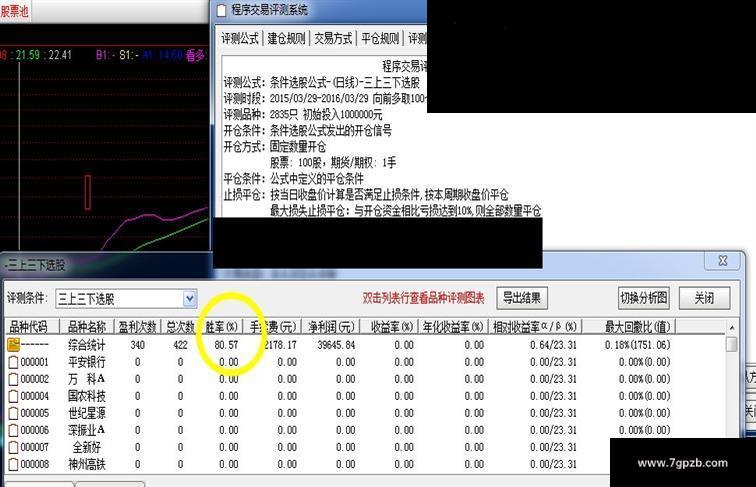Image resolution: width=756 pixels, height=487 pixels.
Task: Click the 导出结果 button
Action: [522, 298]
